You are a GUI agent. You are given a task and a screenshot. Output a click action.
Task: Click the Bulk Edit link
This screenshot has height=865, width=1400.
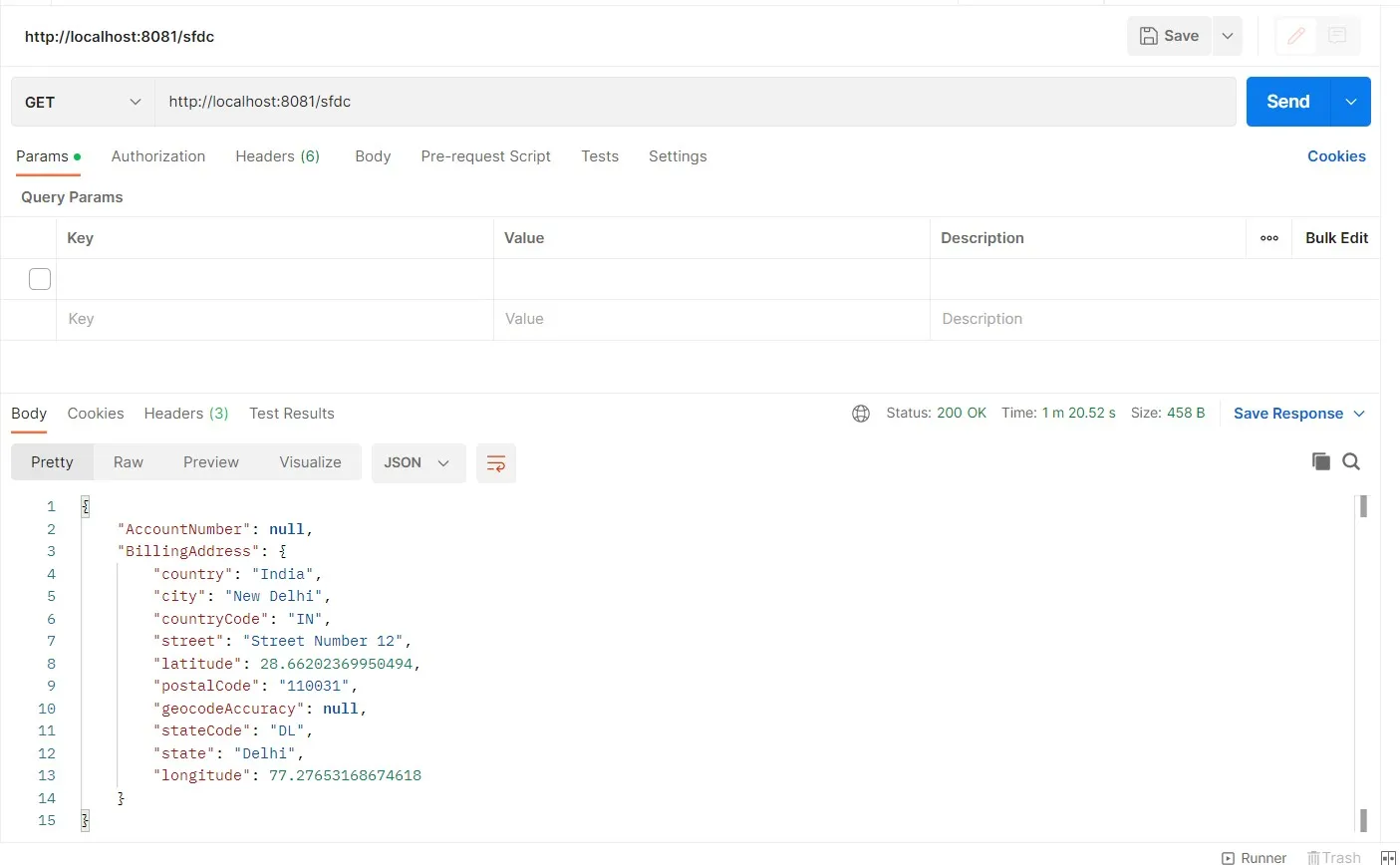coord(1336,238)
